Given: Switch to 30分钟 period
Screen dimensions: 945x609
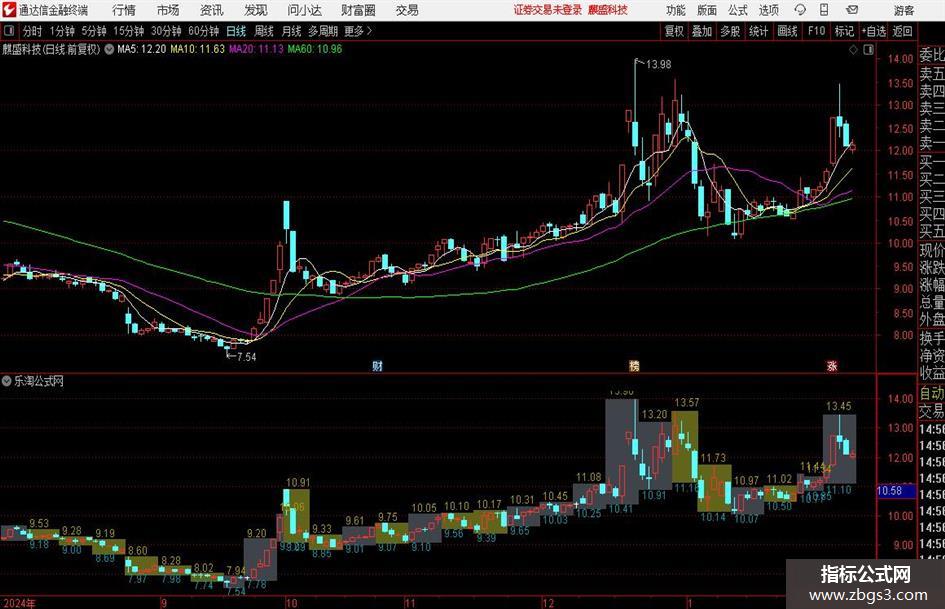Looking at the screenshot, I should [166, 31].
